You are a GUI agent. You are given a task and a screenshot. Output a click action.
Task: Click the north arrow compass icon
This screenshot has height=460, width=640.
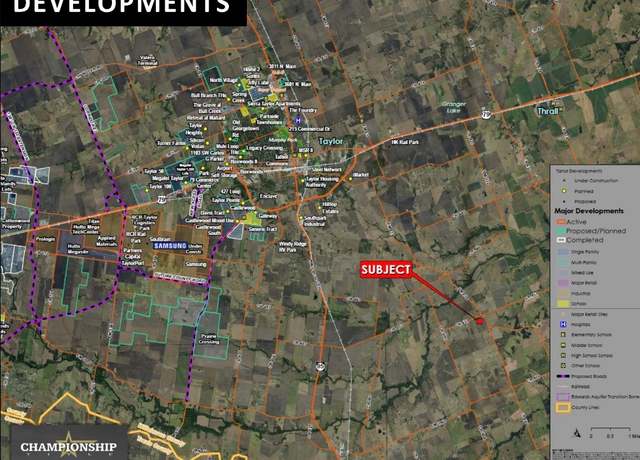click(577, 433)
